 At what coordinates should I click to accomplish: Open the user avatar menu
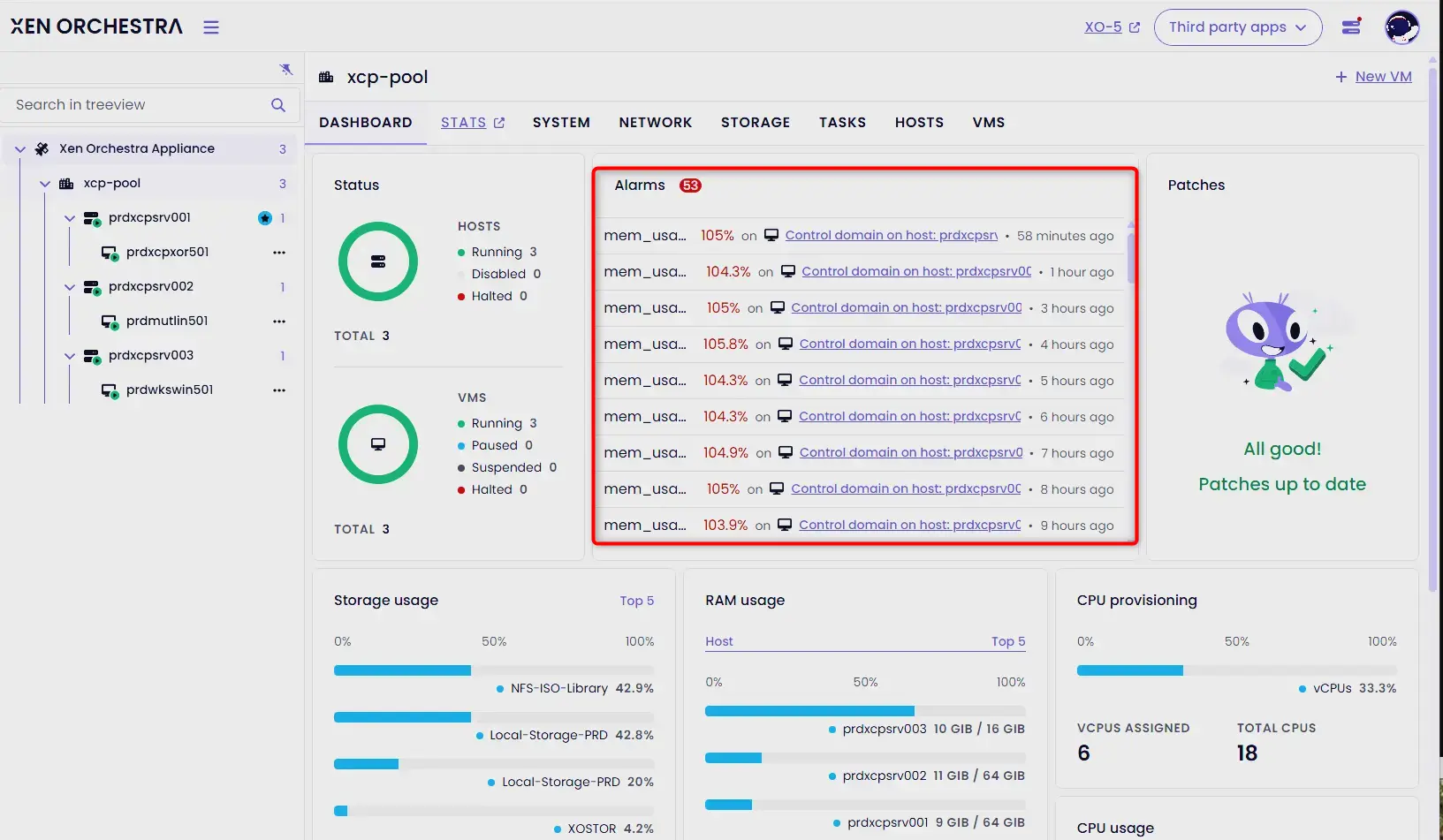click(1401, 27)
